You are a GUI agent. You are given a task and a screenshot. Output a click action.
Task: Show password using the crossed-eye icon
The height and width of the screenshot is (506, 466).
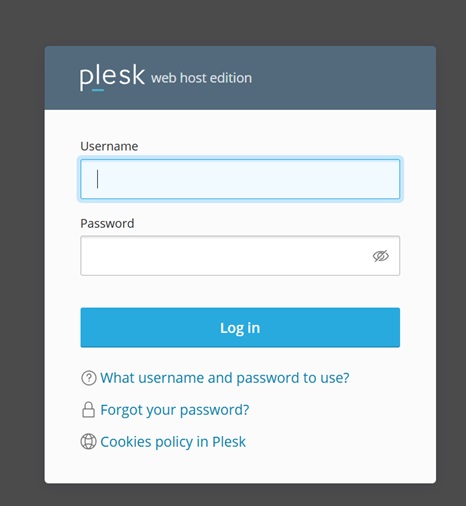(x=380, y=256)
